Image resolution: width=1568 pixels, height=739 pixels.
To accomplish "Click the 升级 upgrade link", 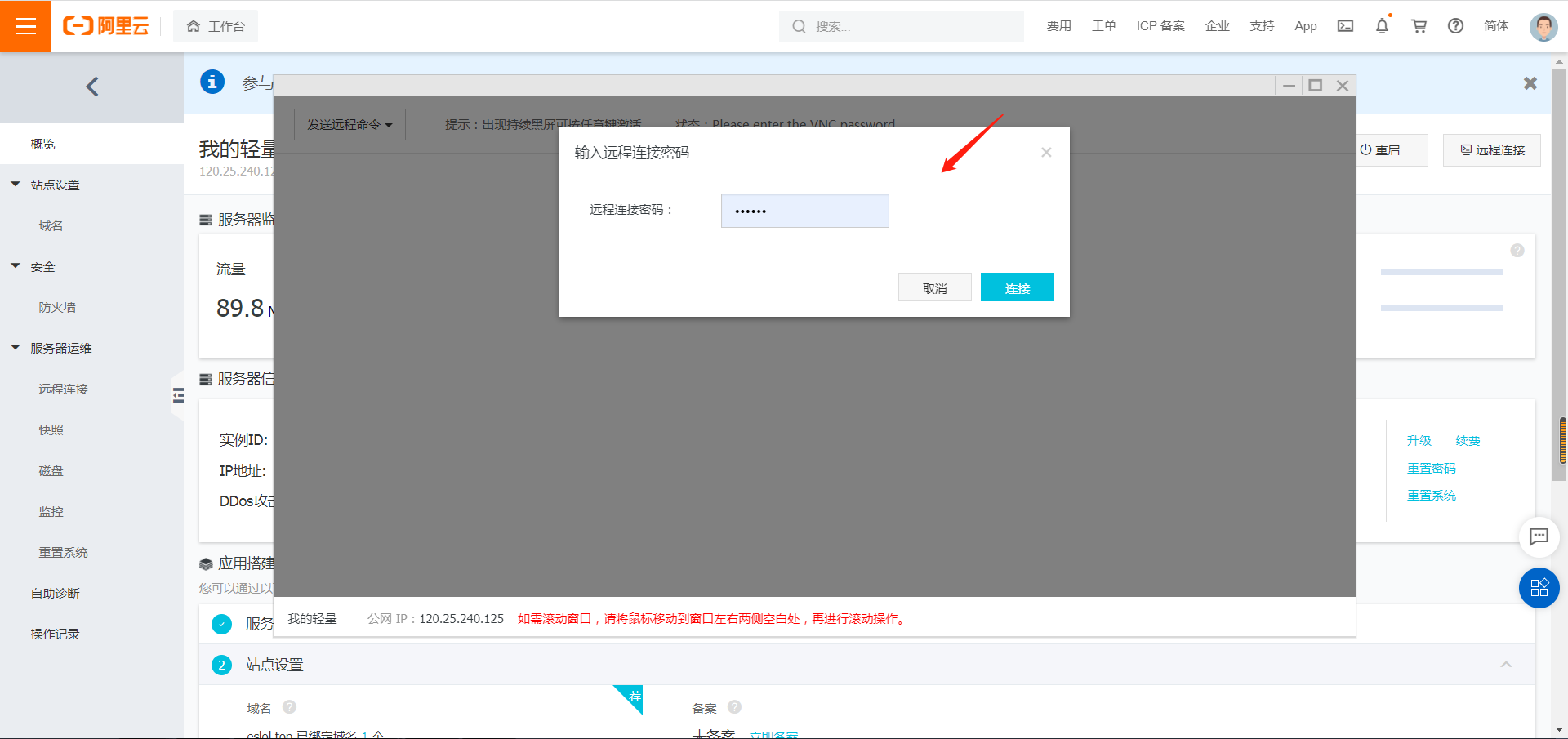I will 1419,441.
